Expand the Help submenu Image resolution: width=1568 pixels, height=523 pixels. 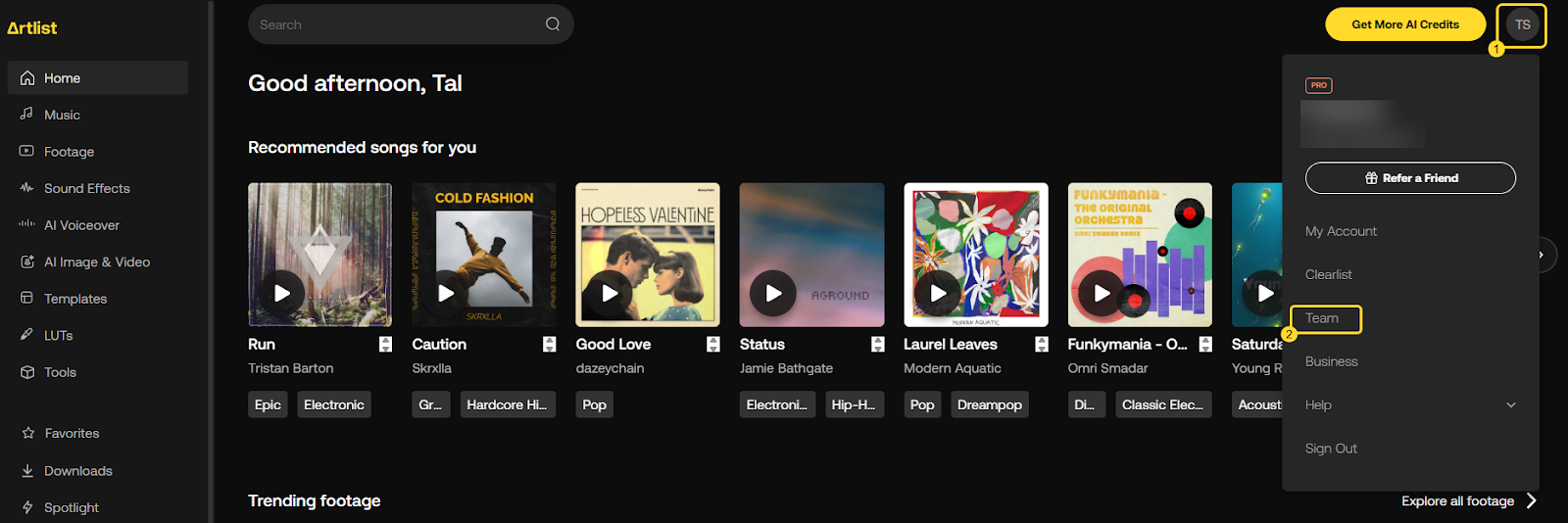point(1510,405)
